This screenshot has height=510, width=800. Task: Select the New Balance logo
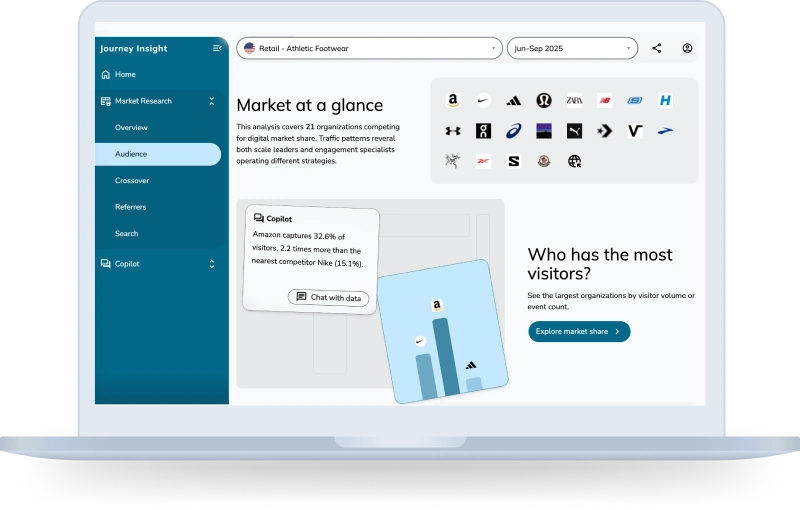point(605,100)
